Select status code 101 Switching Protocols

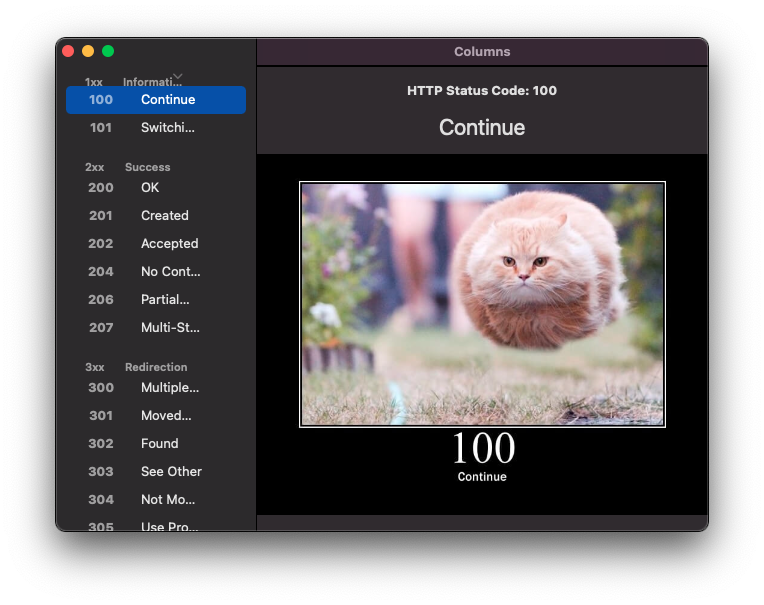point(156,128)
